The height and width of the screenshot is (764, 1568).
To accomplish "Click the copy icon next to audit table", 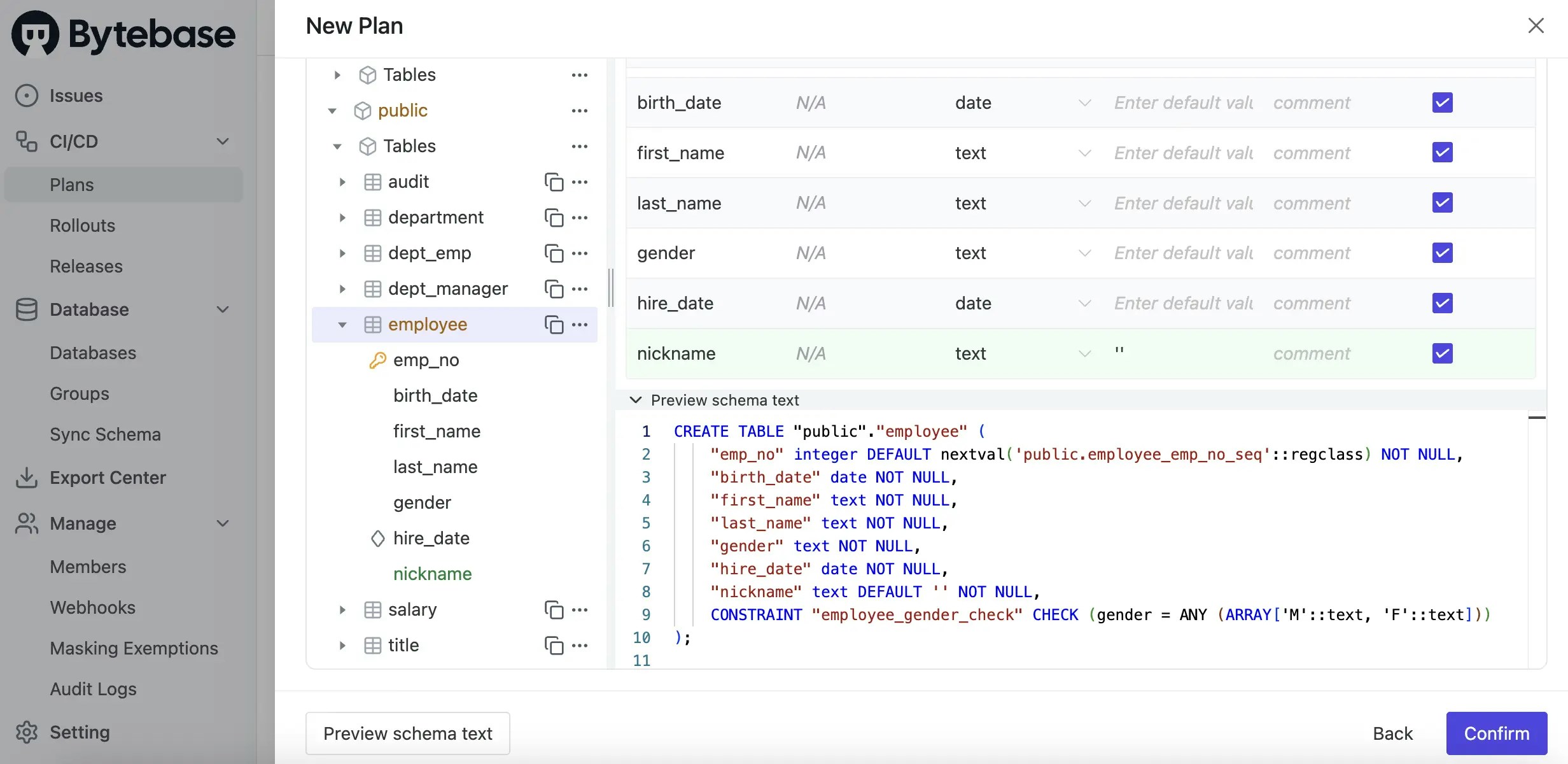I will click(554, 182).
